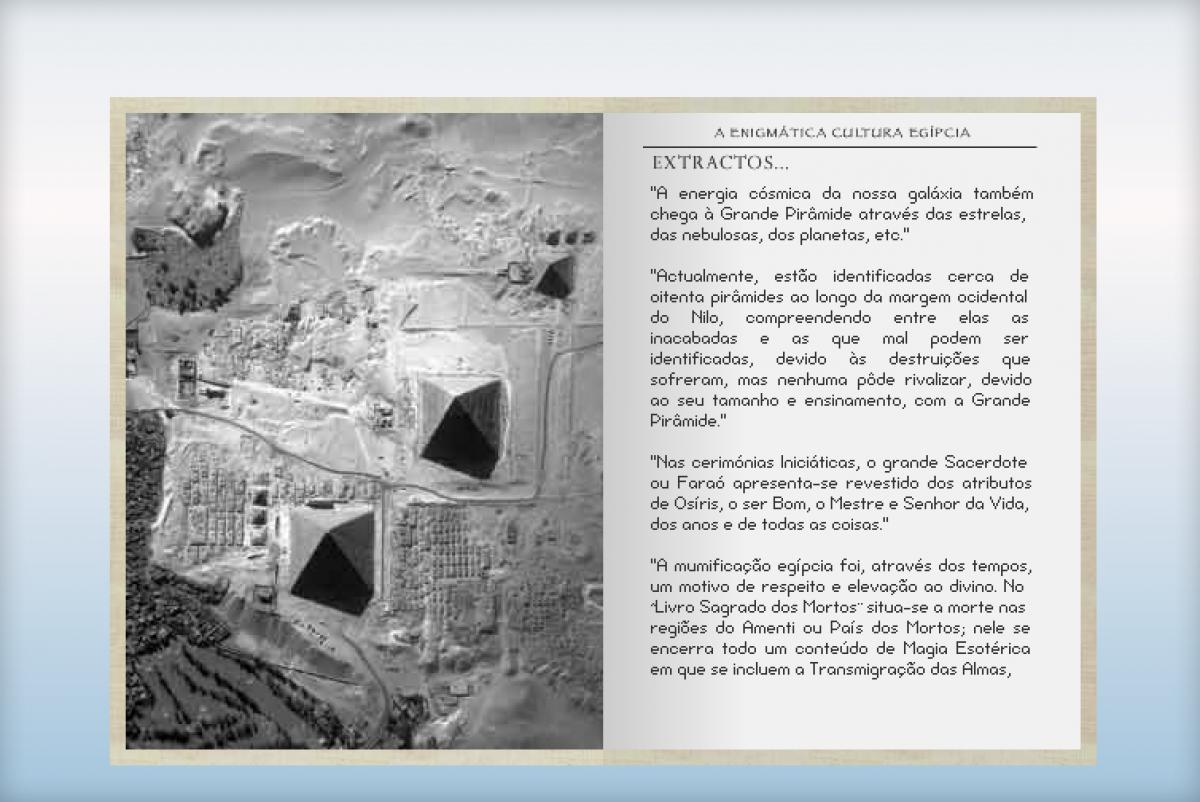Click the title 'A Enigmática Cultura Egípcia'
1200x802 pixels.
[842, 132]
